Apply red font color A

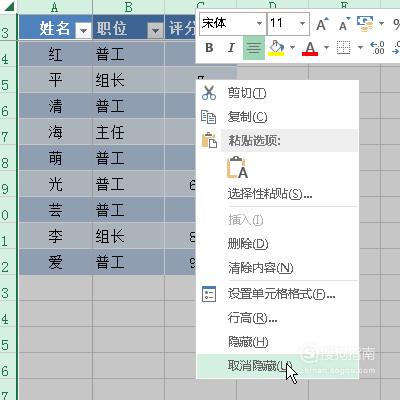click(310, 49)
